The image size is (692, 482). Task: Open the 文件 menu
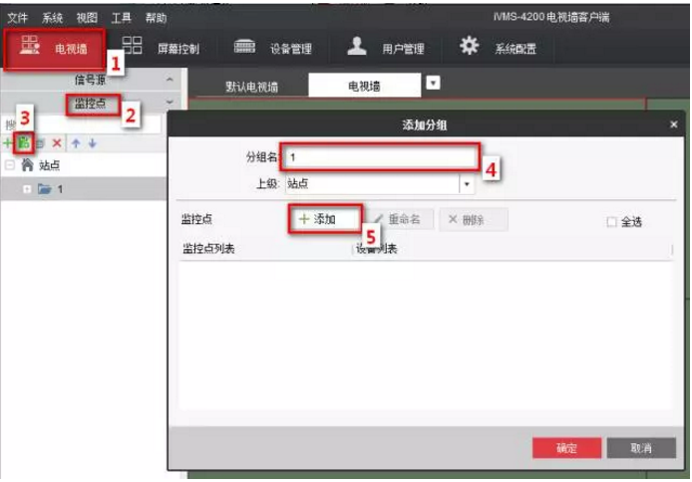(x=18, y=18)
